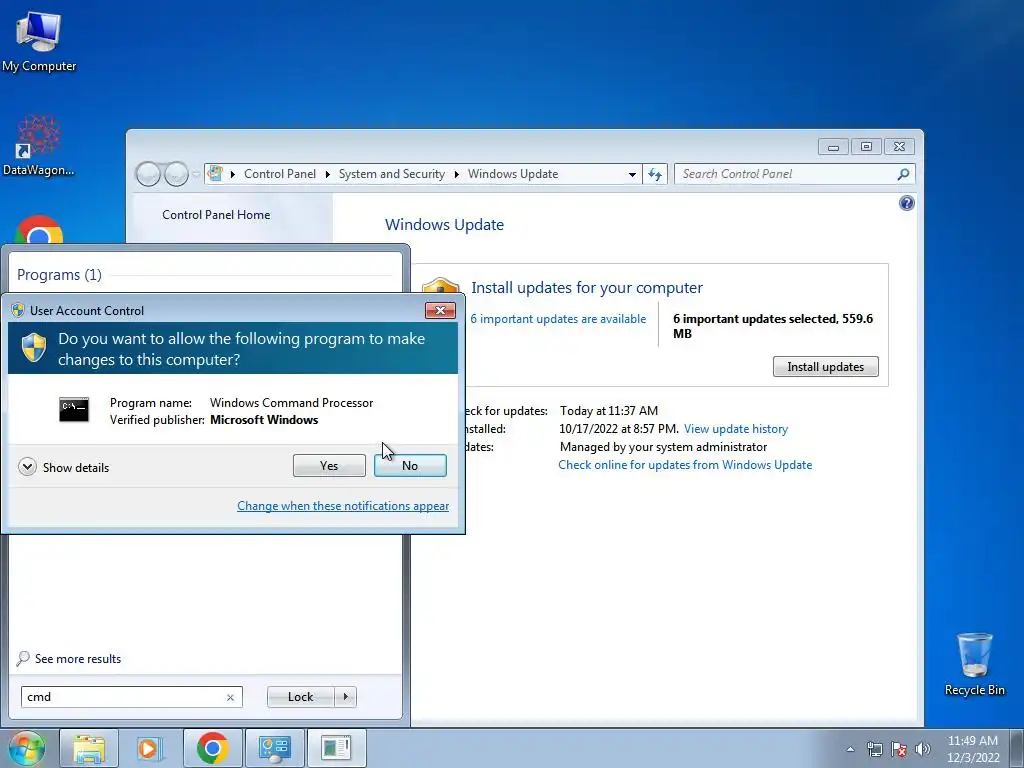Viewport: 1024px width, 768px height.
Task: Click the Control Panel breadcrumb segment
Action: (280, 174)
